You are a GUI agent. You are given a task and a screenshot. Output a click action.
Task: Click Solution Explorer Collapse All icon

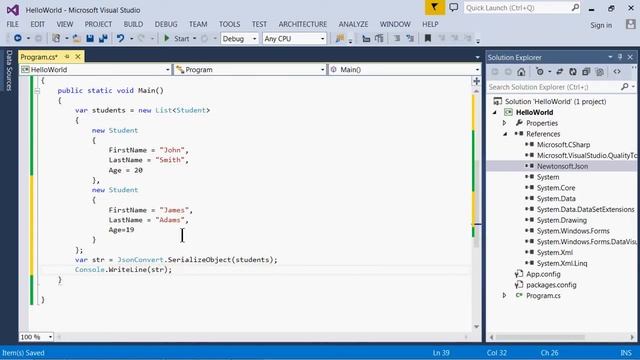[586, 72]
